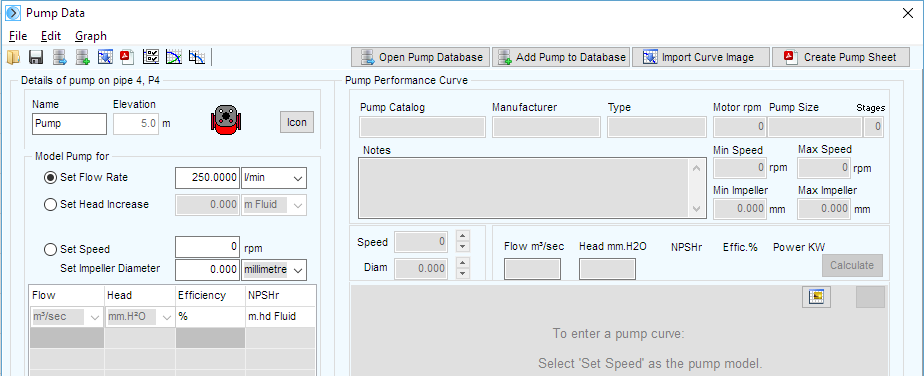Click the flow rate value 250.0000 field
Image resolution: width=924 pixels, height=376 pixels.
click(207, 177)
